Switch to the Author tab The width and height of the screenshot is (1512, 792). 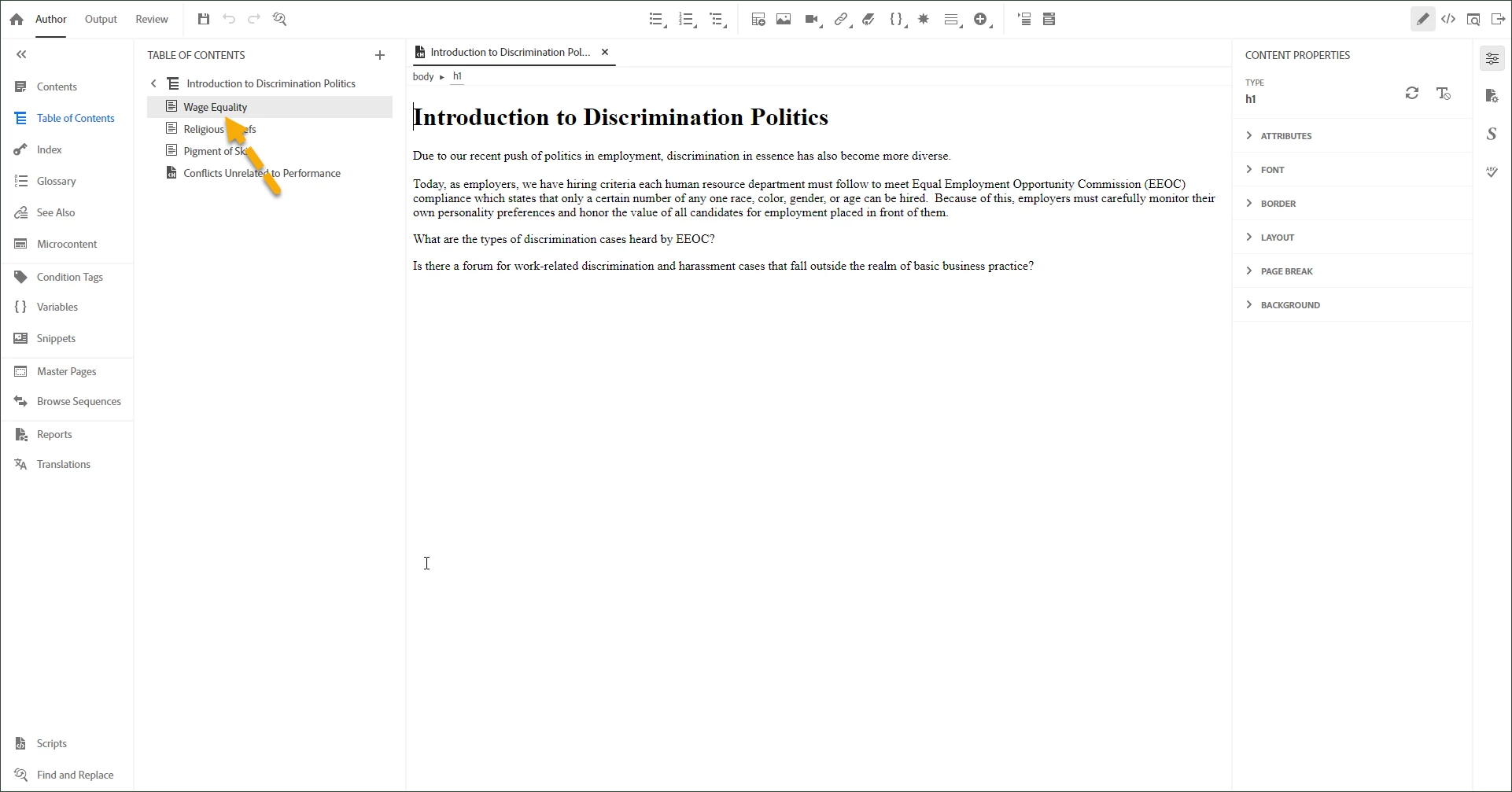pos(51,19)
